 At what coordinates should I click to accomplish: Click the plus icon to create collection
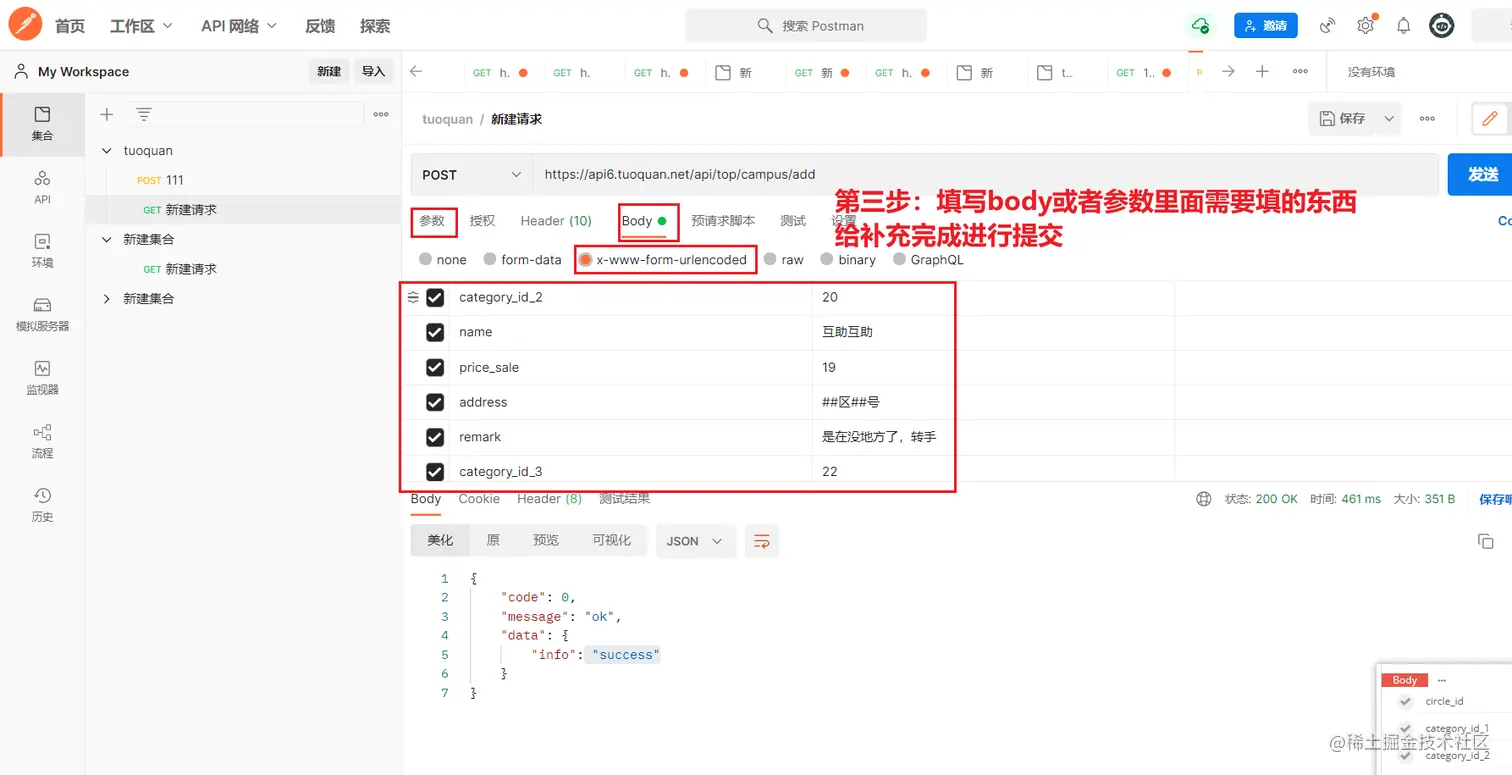point(107,115)
